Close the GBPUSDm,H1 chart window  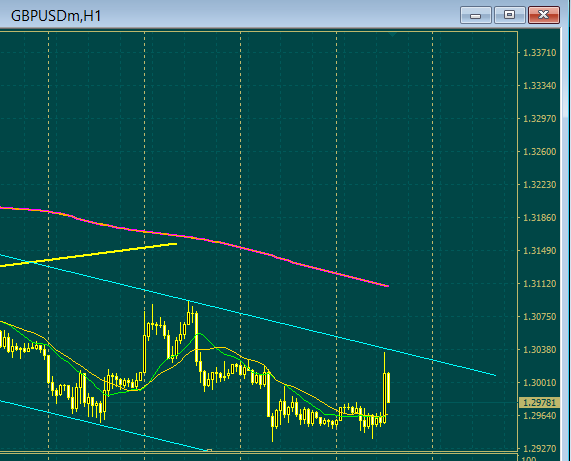click(x=544, y=15)
